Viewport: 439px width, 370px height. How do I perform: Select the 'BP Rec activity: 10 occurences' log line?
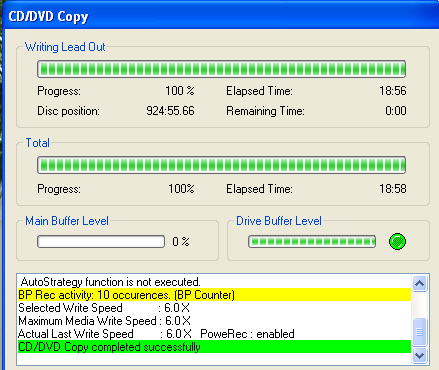click(214, 295)
